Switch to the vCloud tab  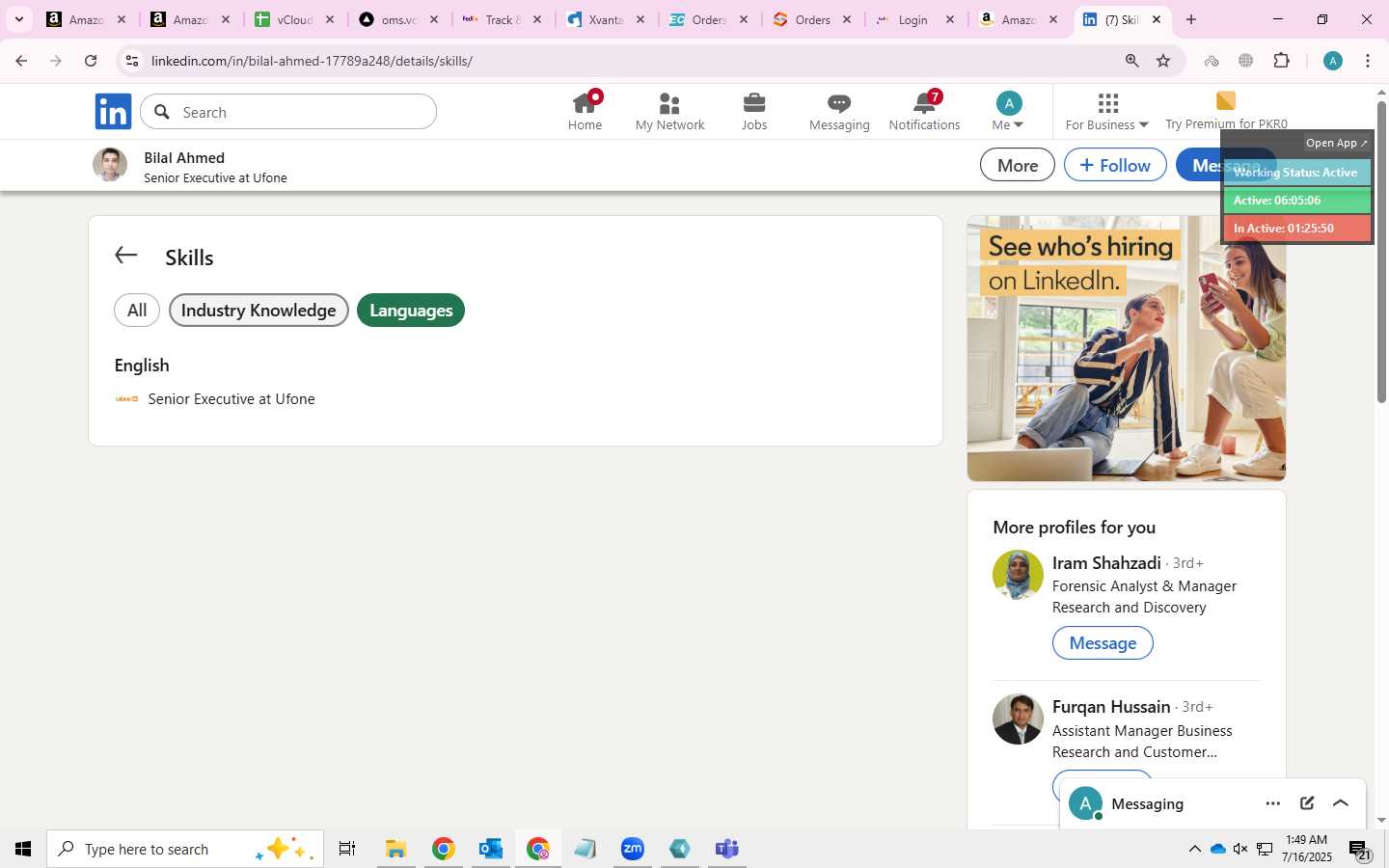pyautogui.click(x=294, y=19)
